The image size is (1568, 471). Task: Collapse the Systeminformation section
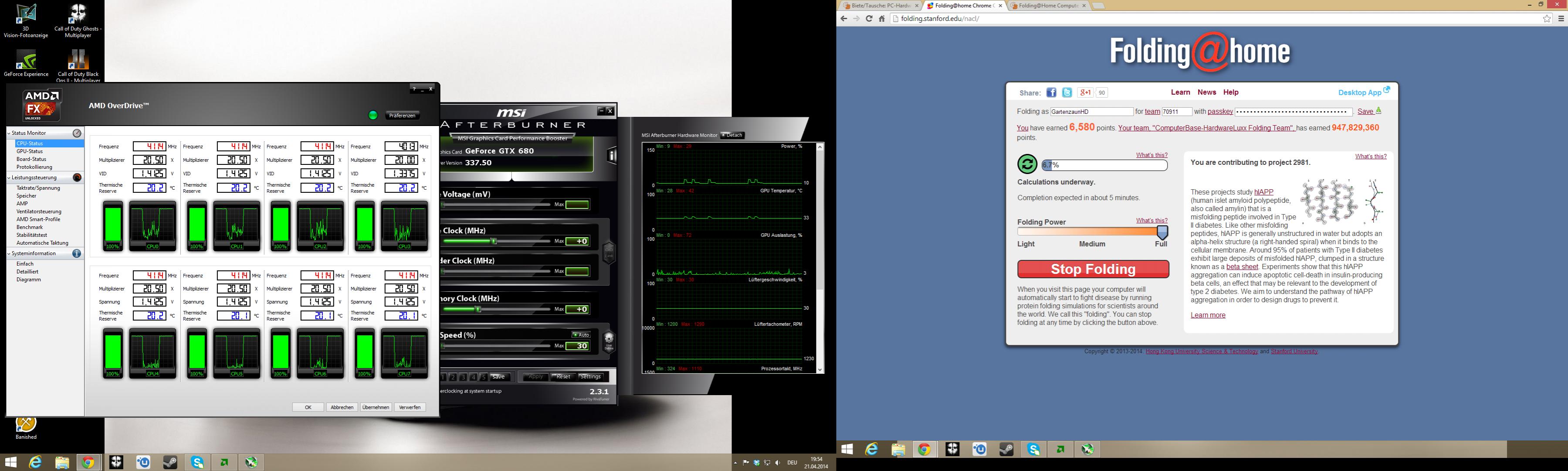9,253
